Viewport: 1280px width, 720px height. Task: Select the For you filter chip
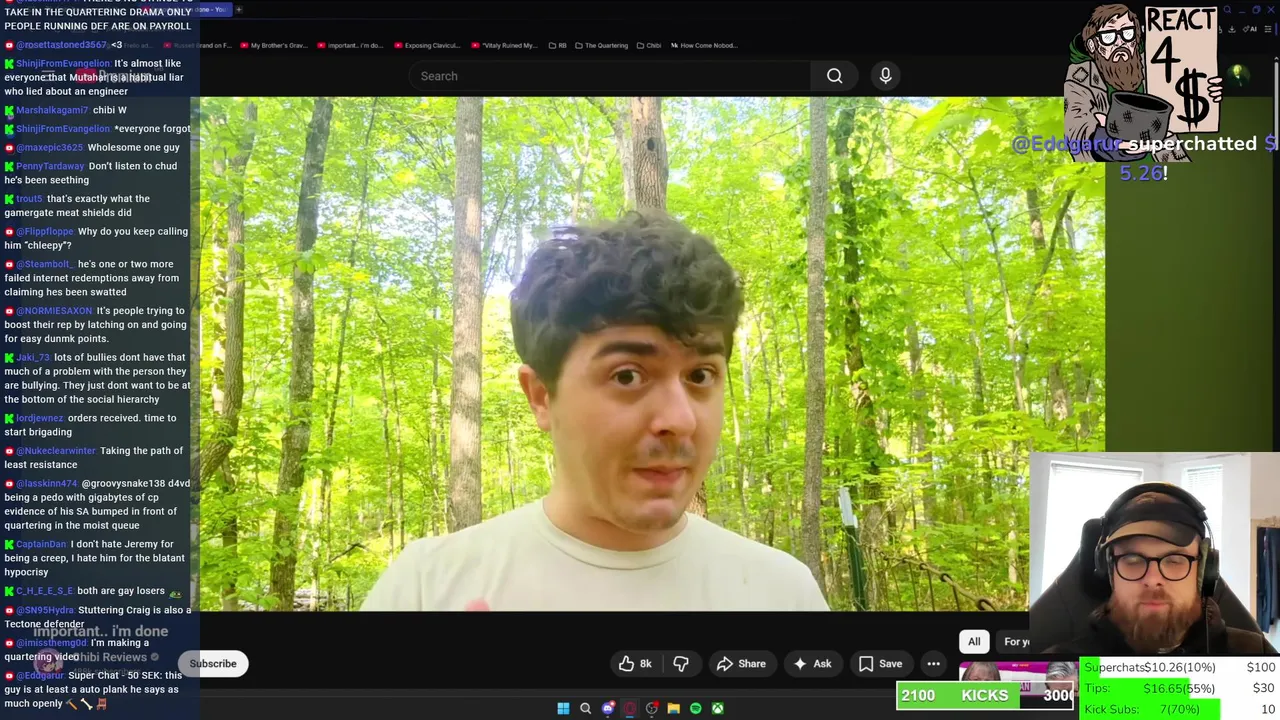[1016, 642]
